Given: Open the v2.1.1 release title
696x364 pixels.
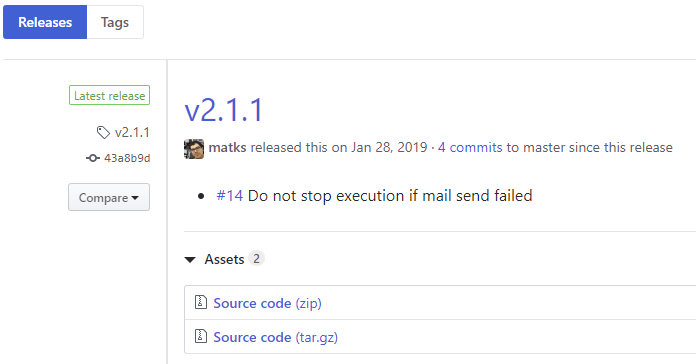Looking at the screenshot, I should 224,110.
